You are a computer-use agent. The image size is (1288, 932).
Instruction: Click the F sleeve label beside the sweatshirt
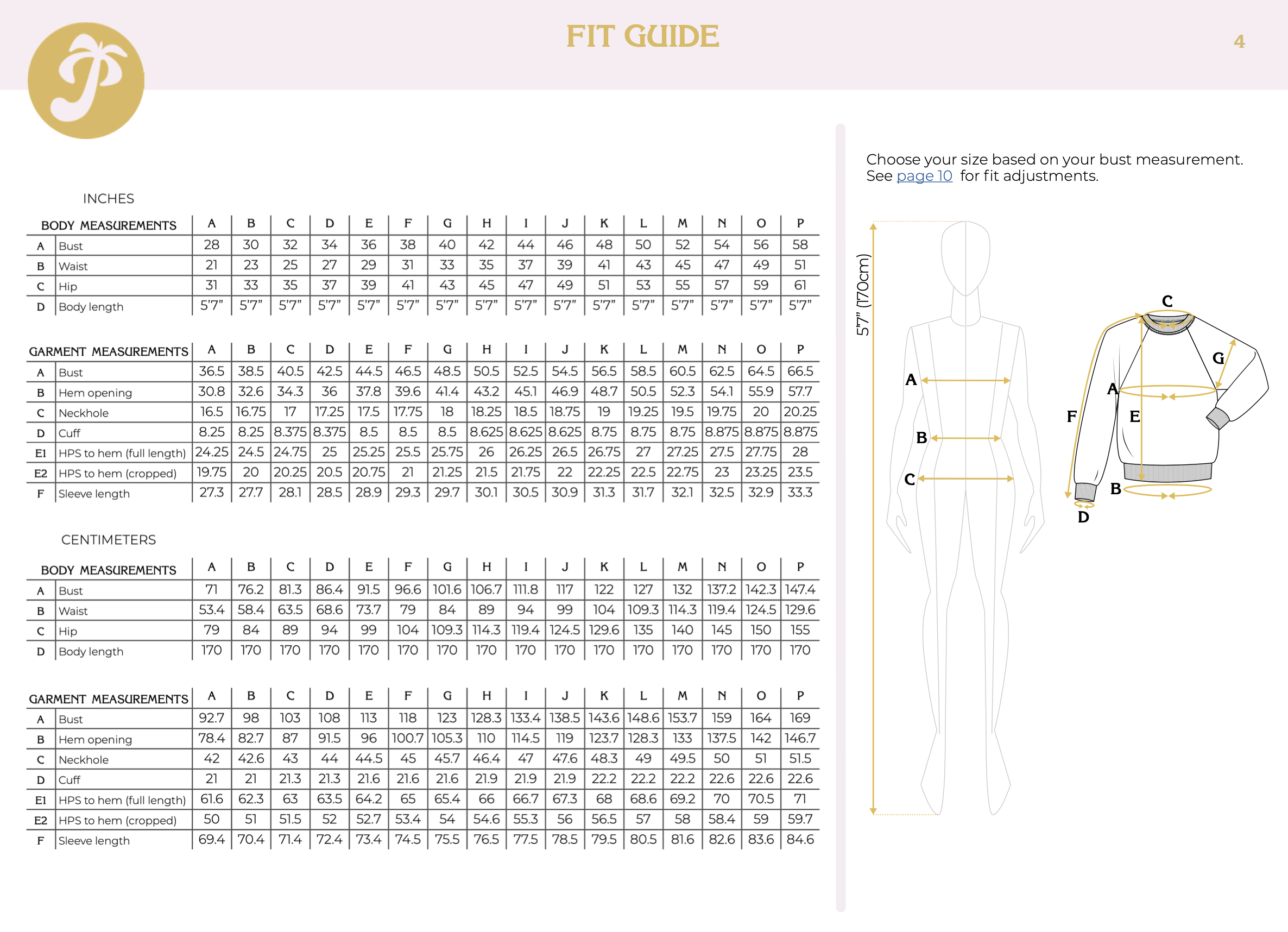tap(1071, 417)
